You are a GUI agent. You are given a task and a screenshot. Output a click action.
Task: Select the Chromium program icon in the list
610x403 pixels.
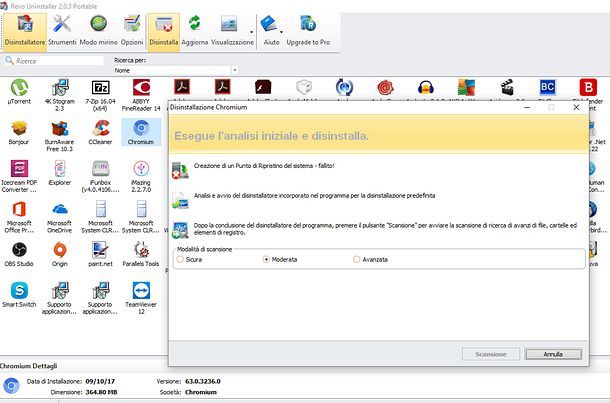click(x=141, y=133)
